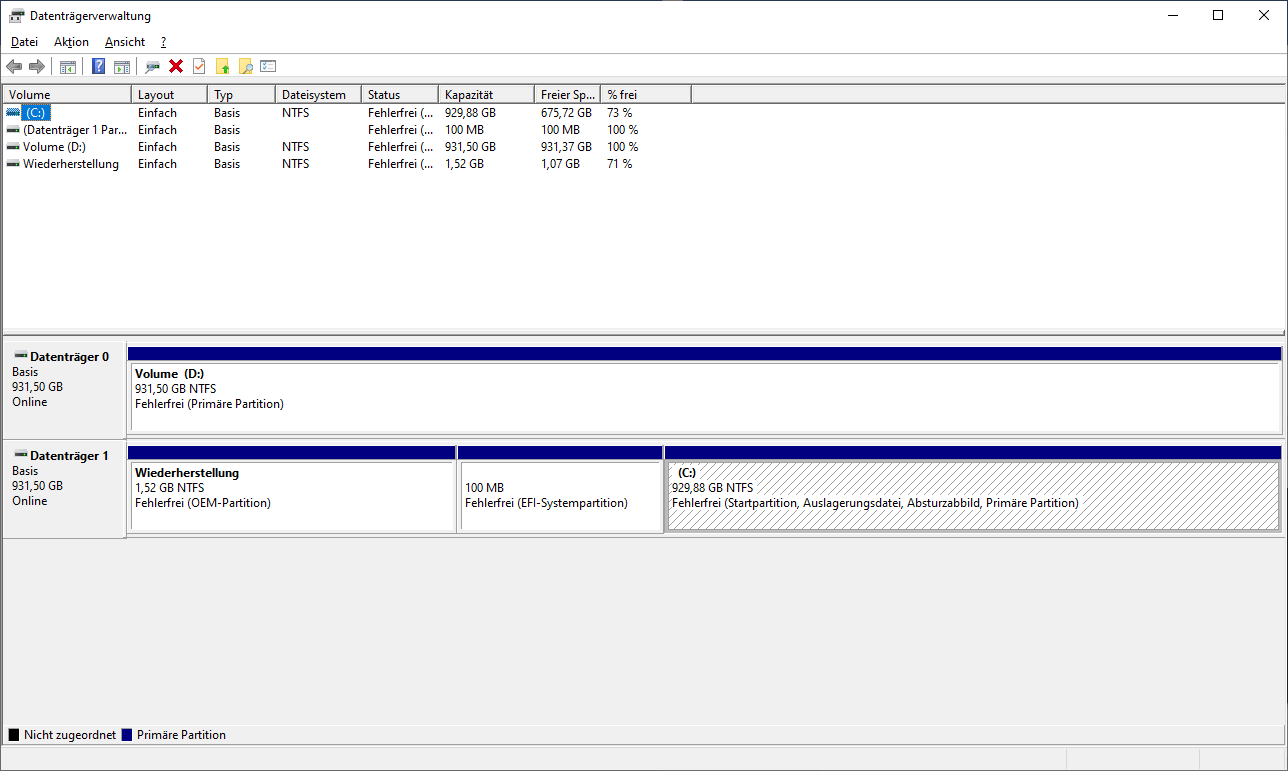Screen dimensions: 1288x771
Task: Sort by the % frei column header
Action: (x=646, y=95)
